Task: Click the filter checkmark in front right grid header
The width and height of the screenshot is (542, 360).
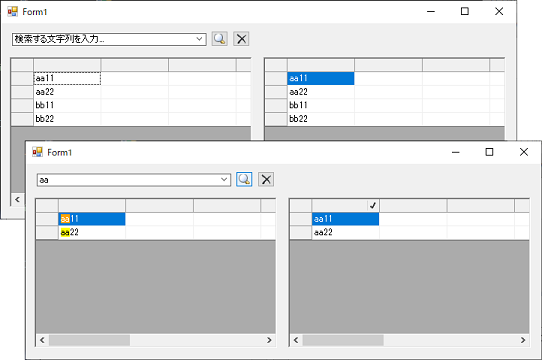Action: coord(373,205)
